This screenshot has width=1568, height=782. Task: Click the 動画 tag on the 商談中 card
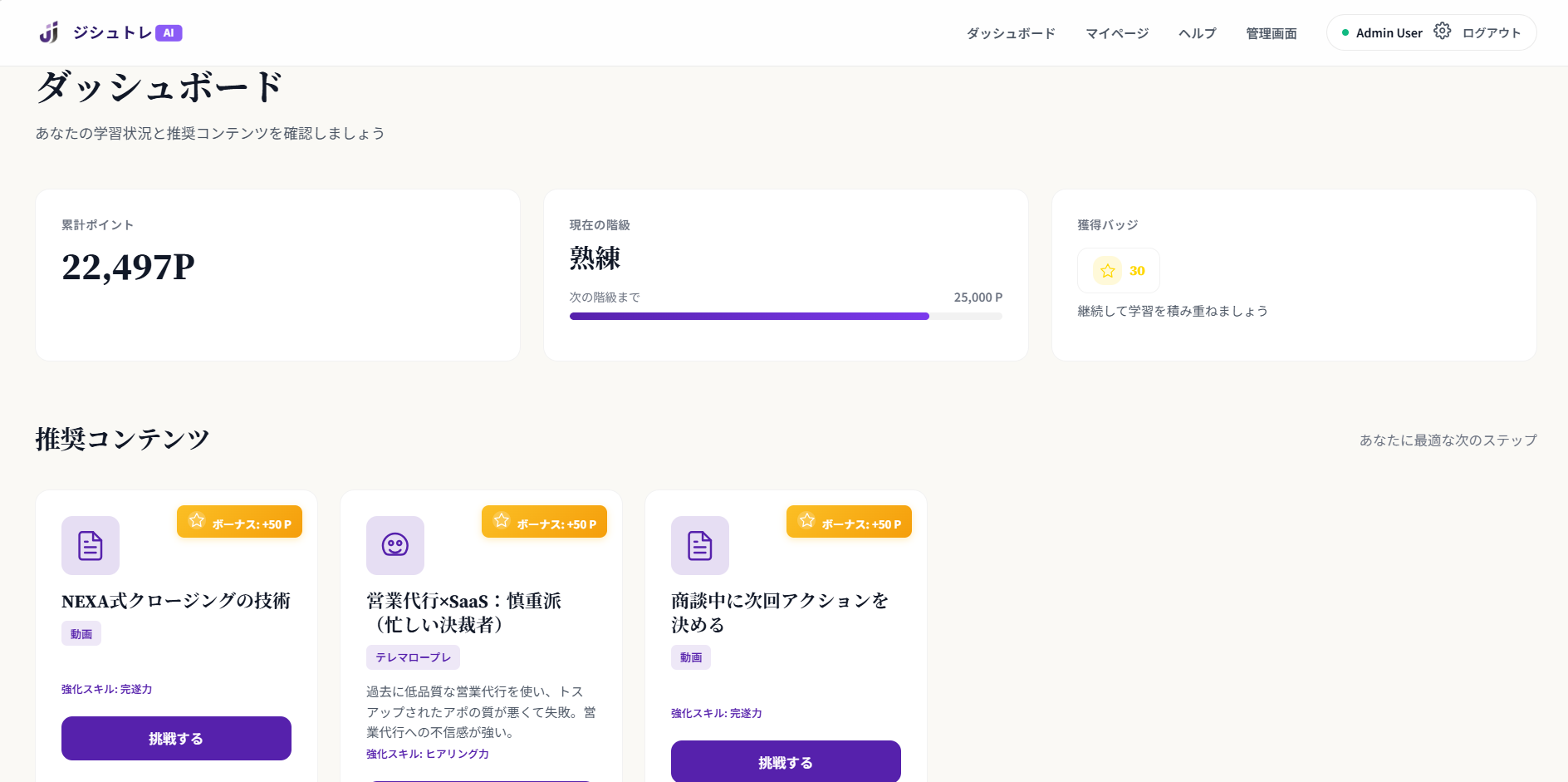(691, 657)
